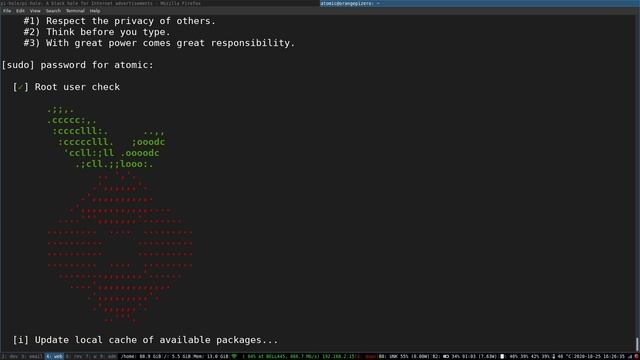Click the 48 °C temperature reading in status bar
The width and height of the screenshot is (640, 360).
pyautogui.click(x=564, y=356)
